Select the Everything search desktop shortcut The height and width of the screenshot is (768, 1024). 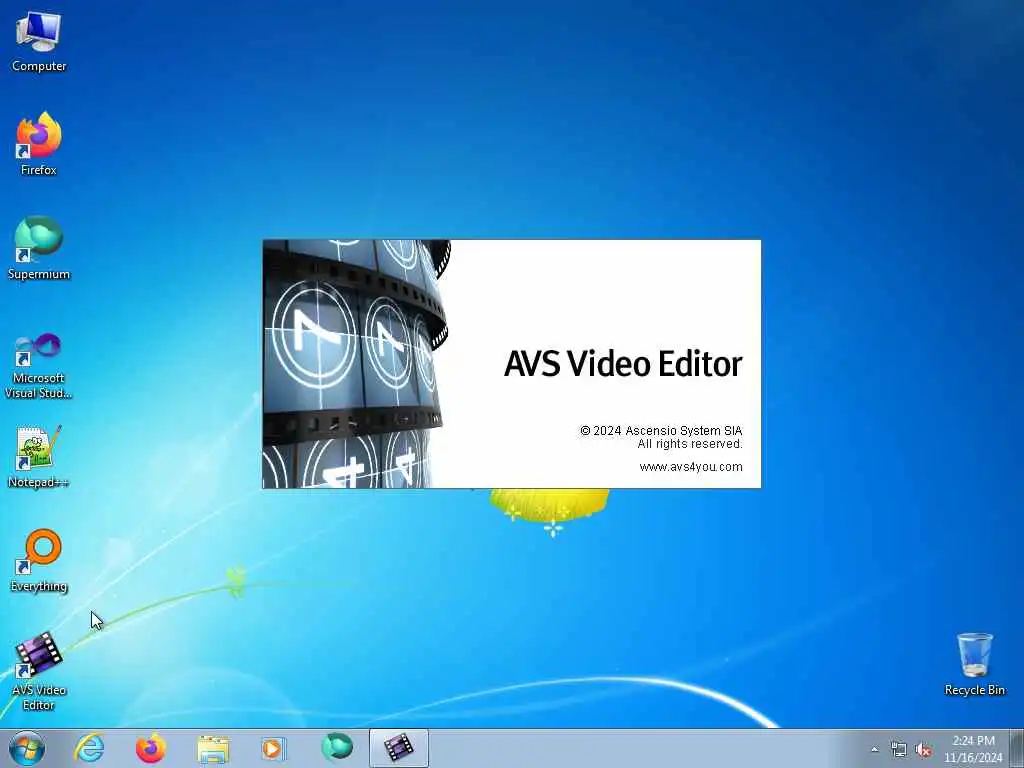click(x=39, y=560)
